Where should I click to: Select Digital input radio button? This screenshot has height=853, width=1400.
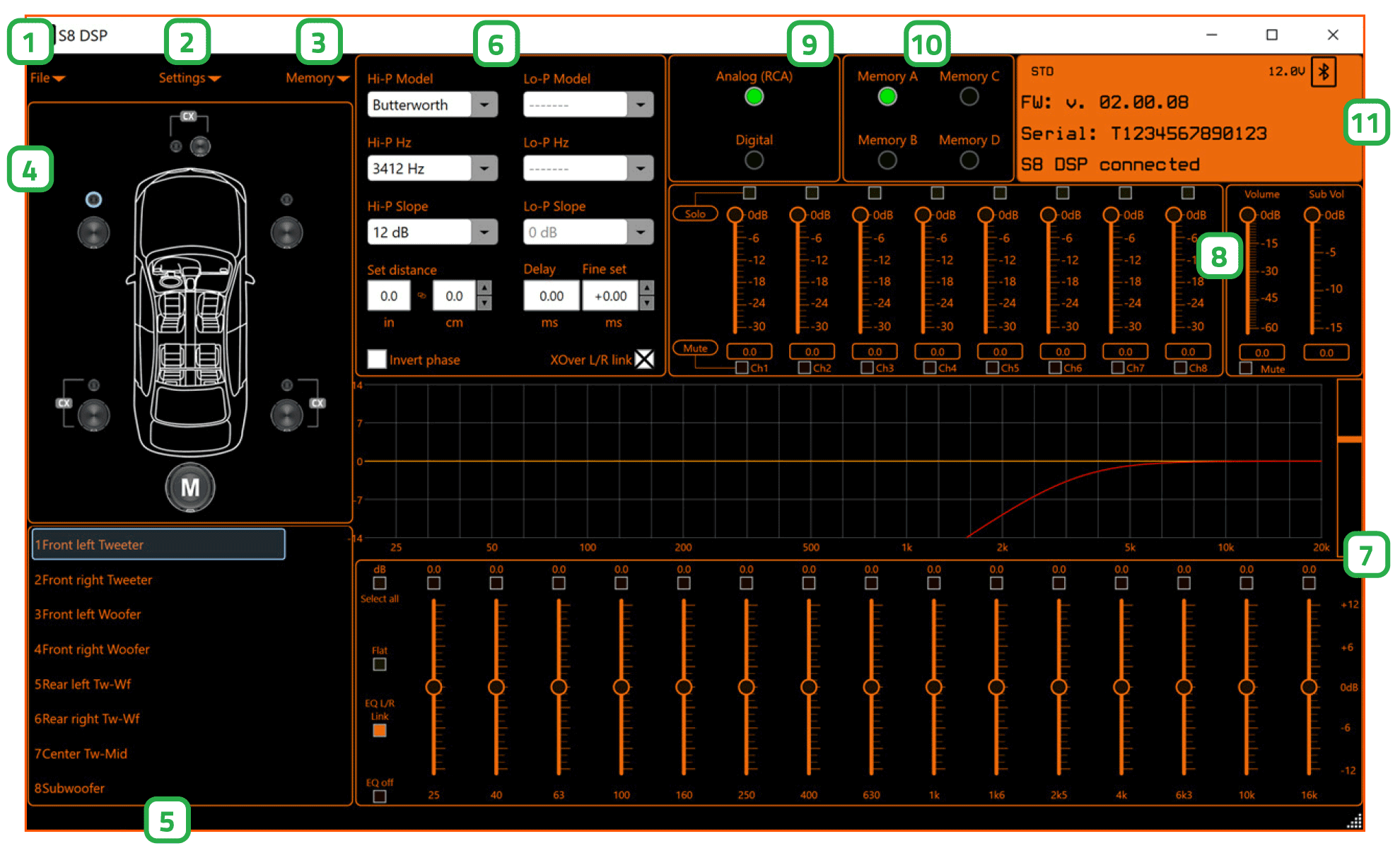754,160
